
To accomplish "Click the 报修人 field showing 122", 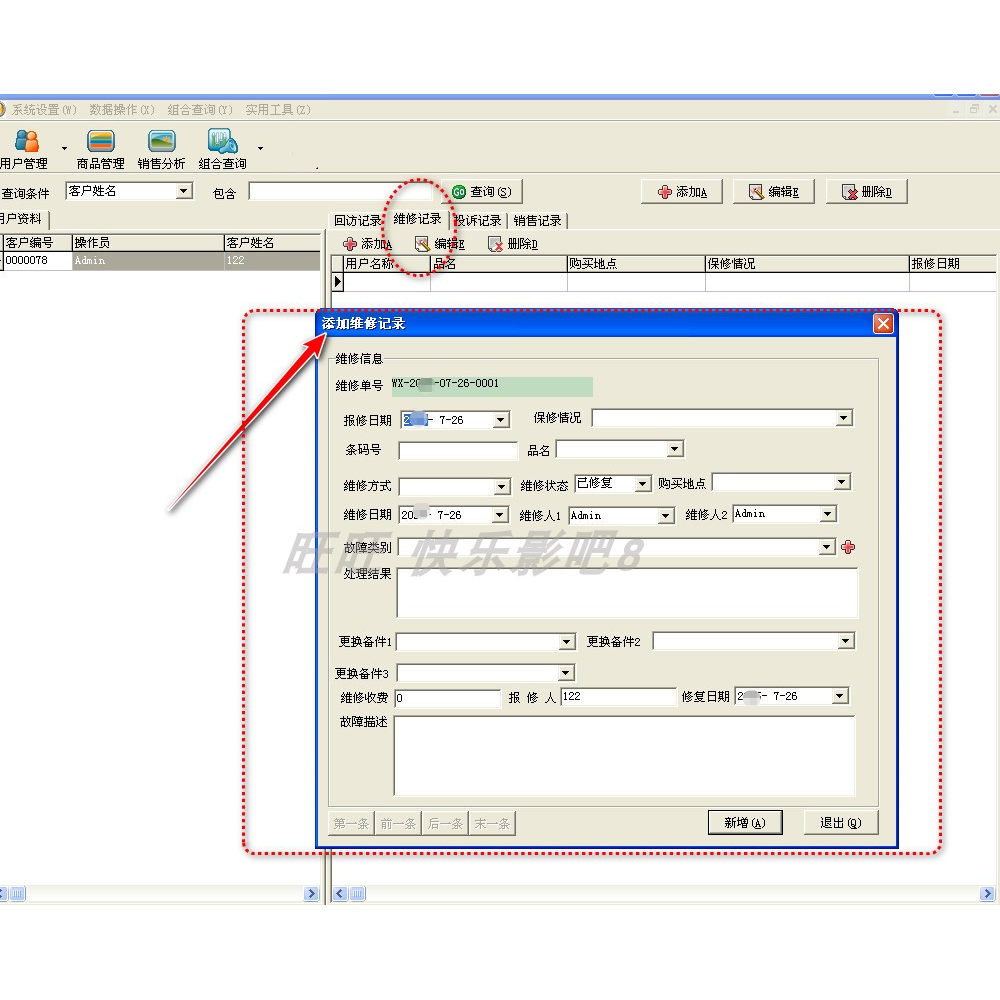I will 618,696.
